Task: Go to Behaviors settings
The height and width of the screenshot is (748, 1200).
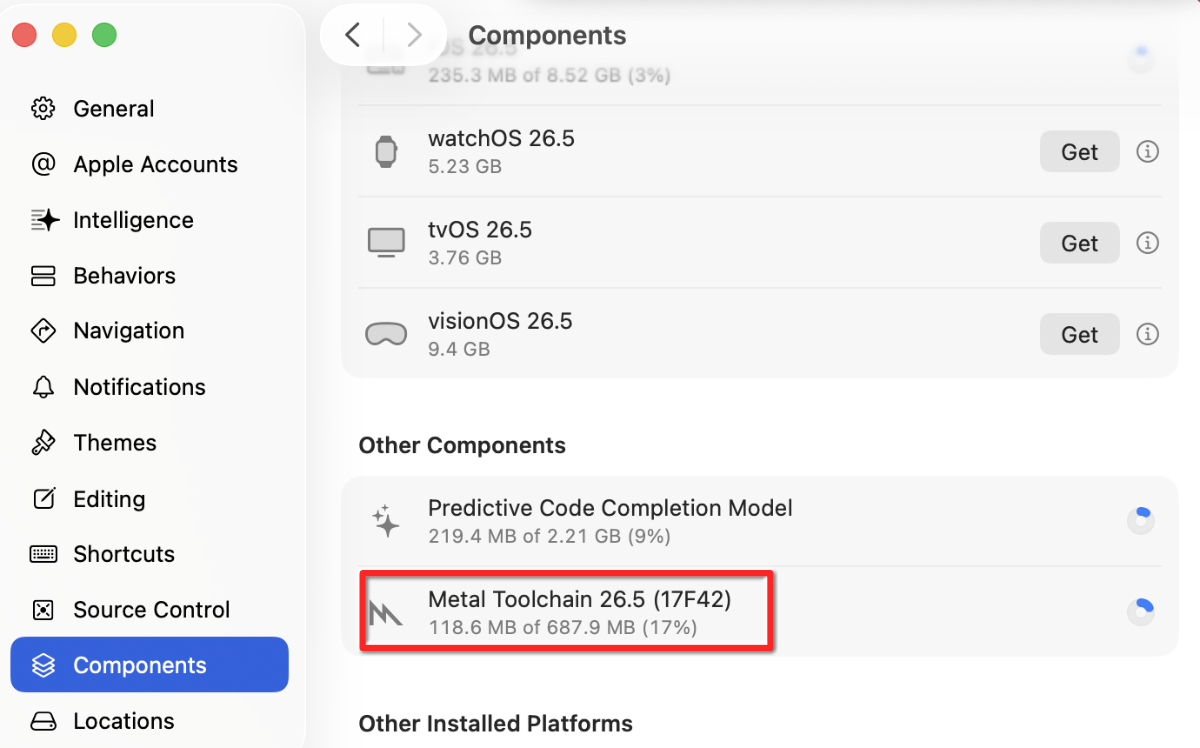Action: click(150, 276)
